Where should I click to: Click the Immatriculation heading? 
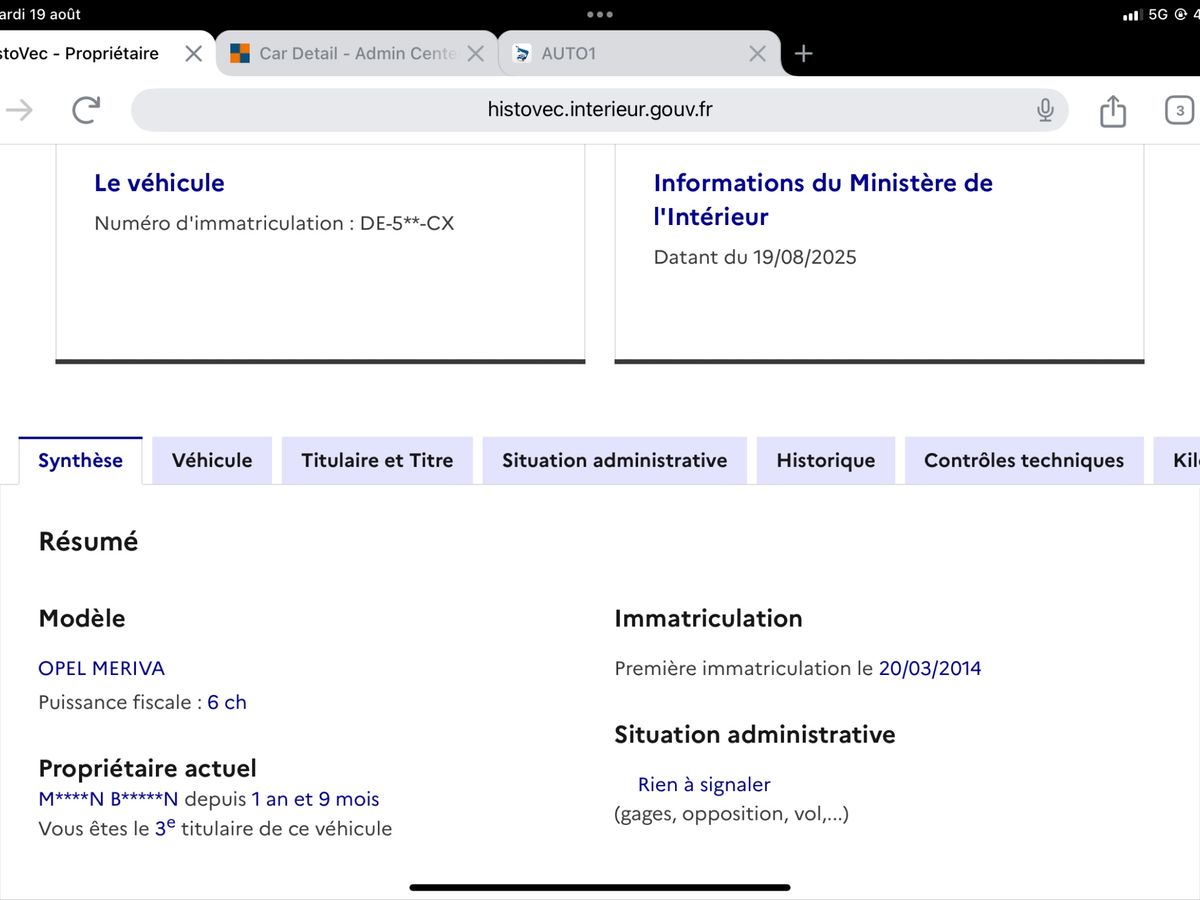click(708, 619)
